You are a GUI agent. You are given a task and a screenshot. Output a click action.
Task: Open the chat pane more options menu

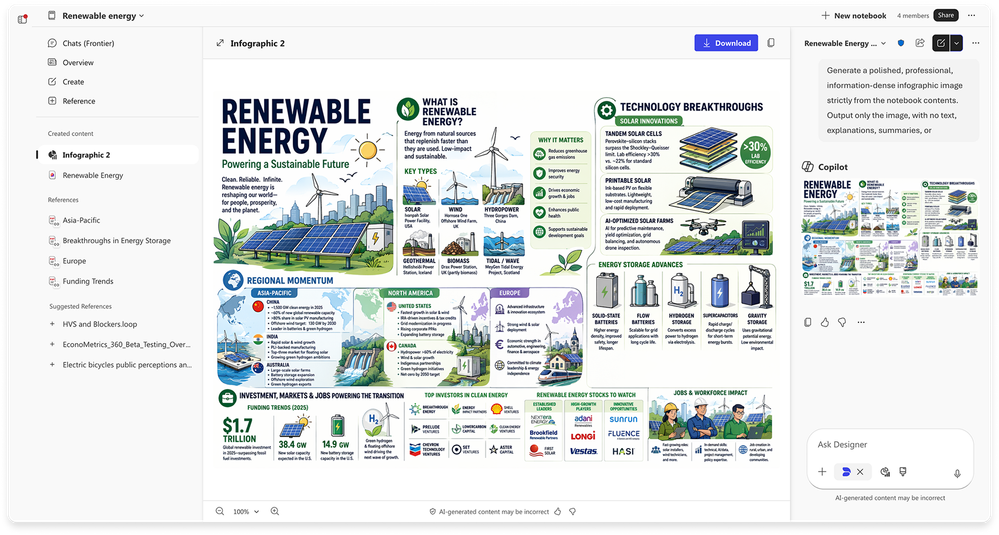(x=976, y=43)
